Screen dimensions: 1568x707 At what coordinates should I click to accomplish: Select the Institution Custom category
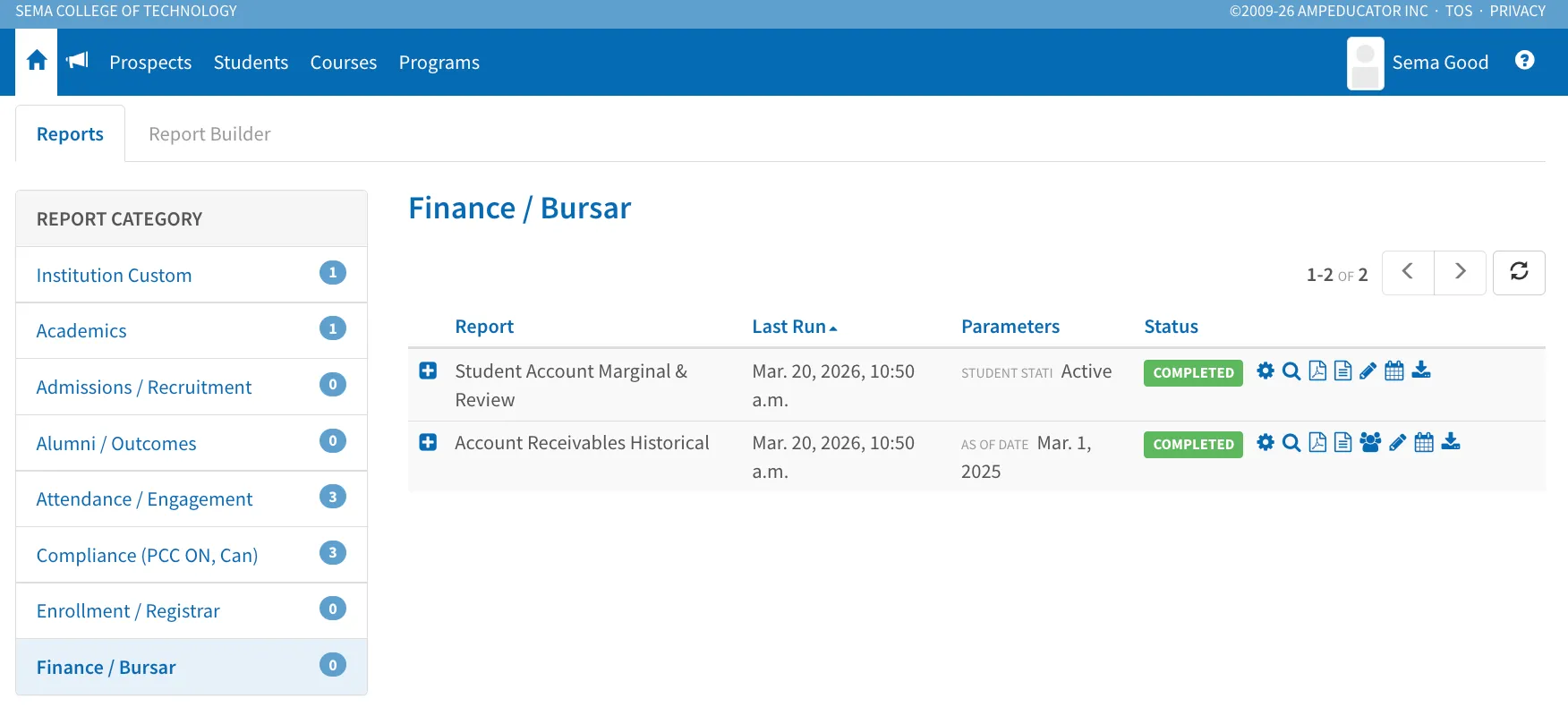tap(192, 275)
